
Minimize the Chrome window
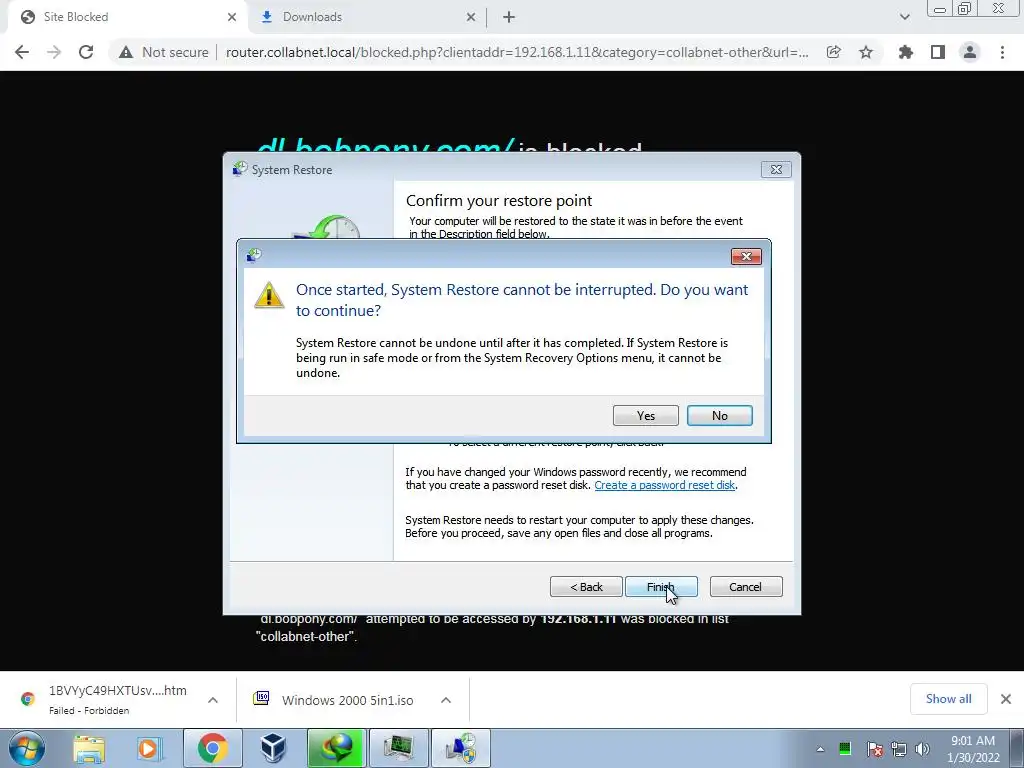click(x=940, y=9)
